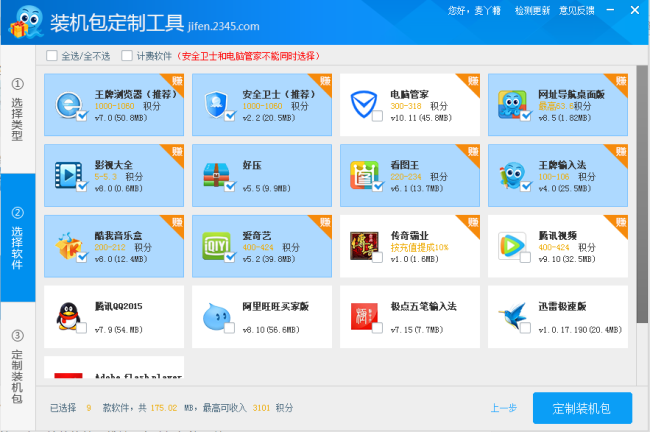The height and width of the screenshot is (432, 650).
Task: Click the orange 赚 badge on 王牌浏览器
Action: (x=175, y=82)
